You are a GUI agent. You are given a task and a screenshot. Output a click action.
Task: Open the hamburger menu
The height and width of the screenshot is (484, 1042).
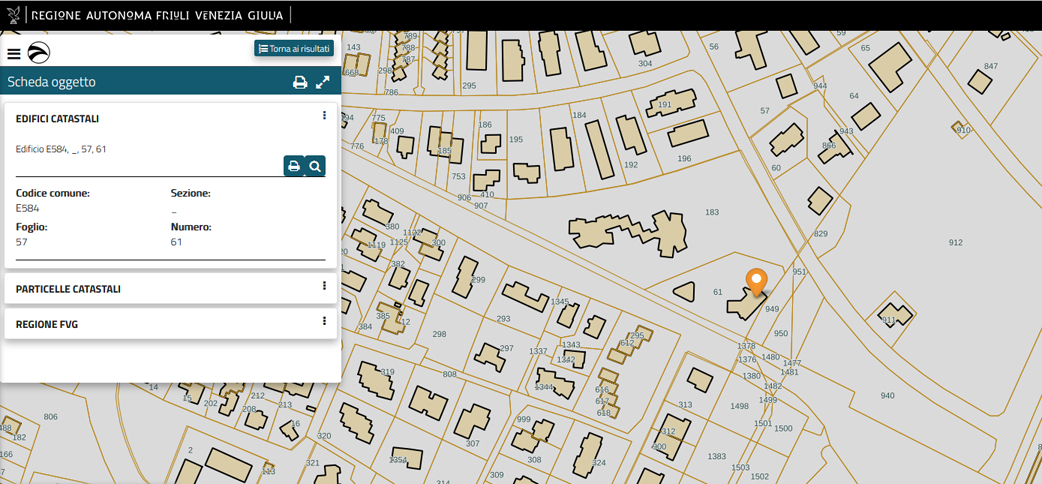tap(14, 54)
